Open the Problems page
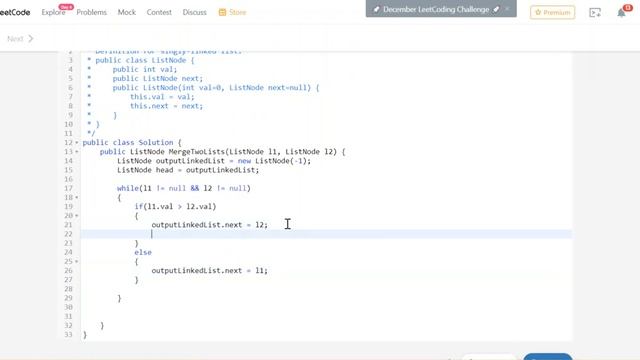 [91, 12]
